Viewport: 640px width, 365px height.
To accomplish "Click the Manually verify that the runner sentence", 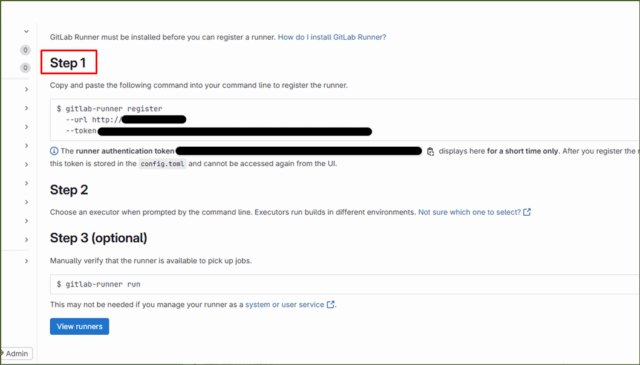I will [151, 261].
